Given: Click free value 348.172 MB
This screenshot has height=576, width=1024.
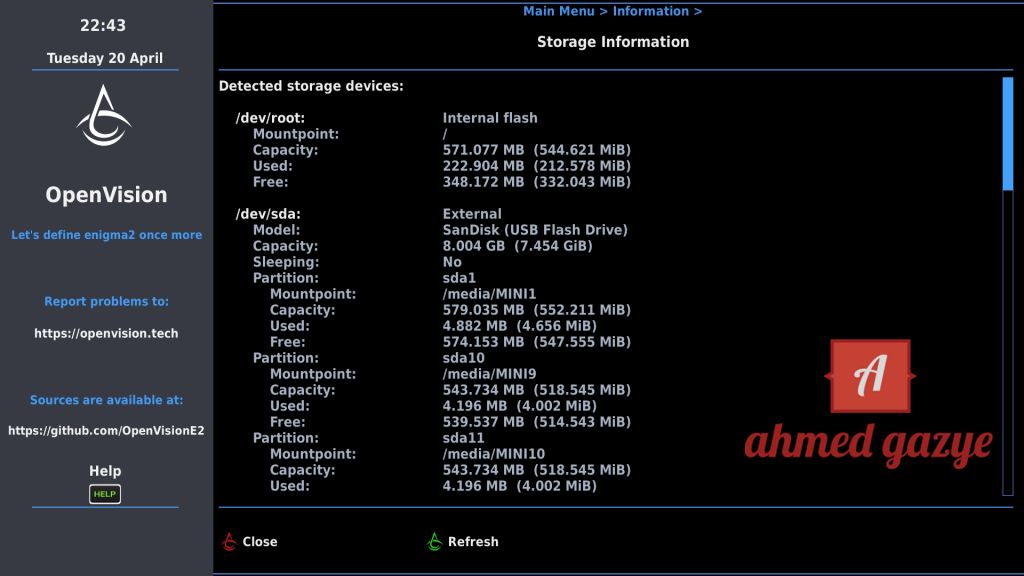Looking at the screenshot, I should click(483, 182).
